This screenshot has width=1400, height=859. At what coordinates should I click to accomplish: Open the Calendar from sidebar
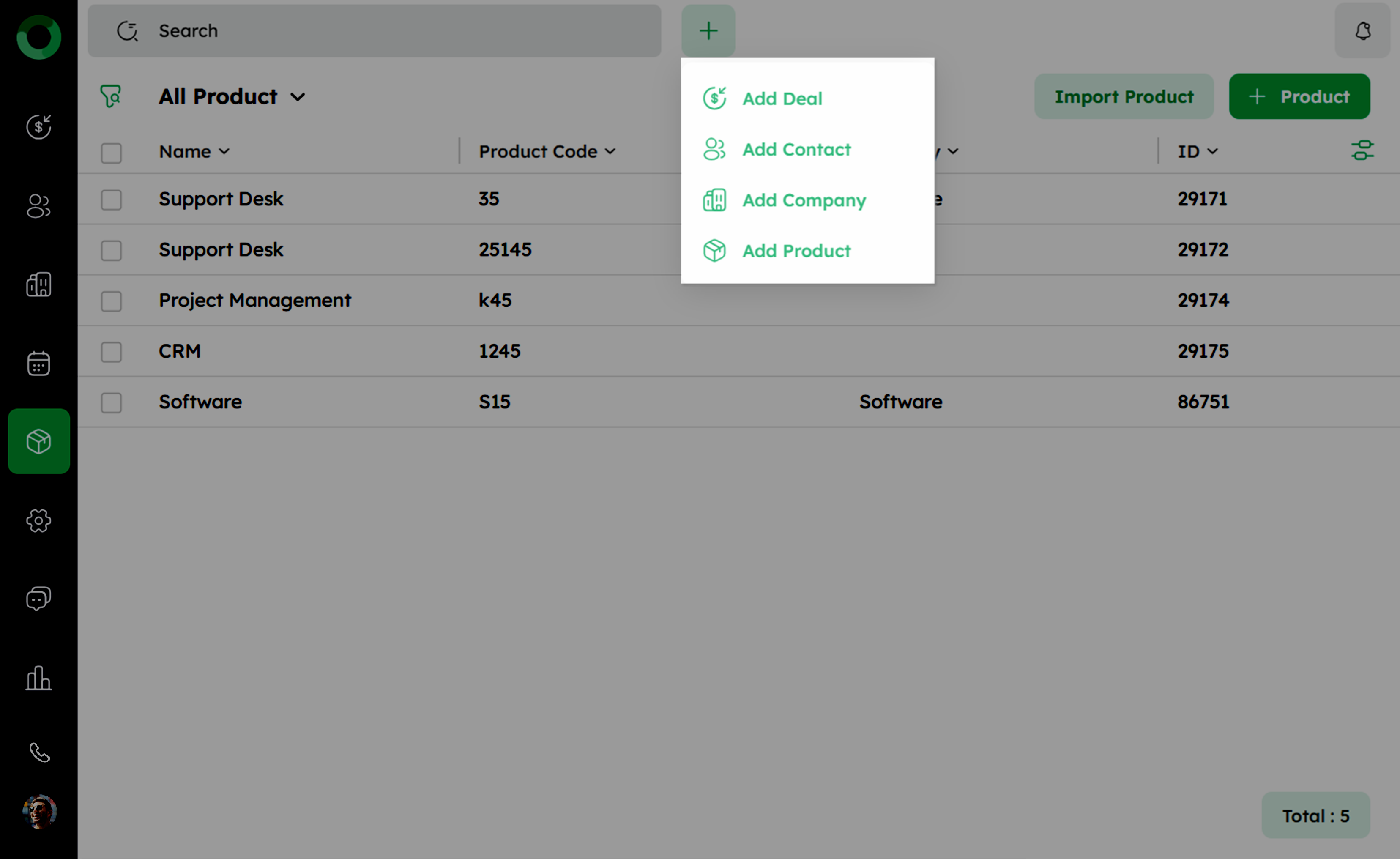(38, 363)
